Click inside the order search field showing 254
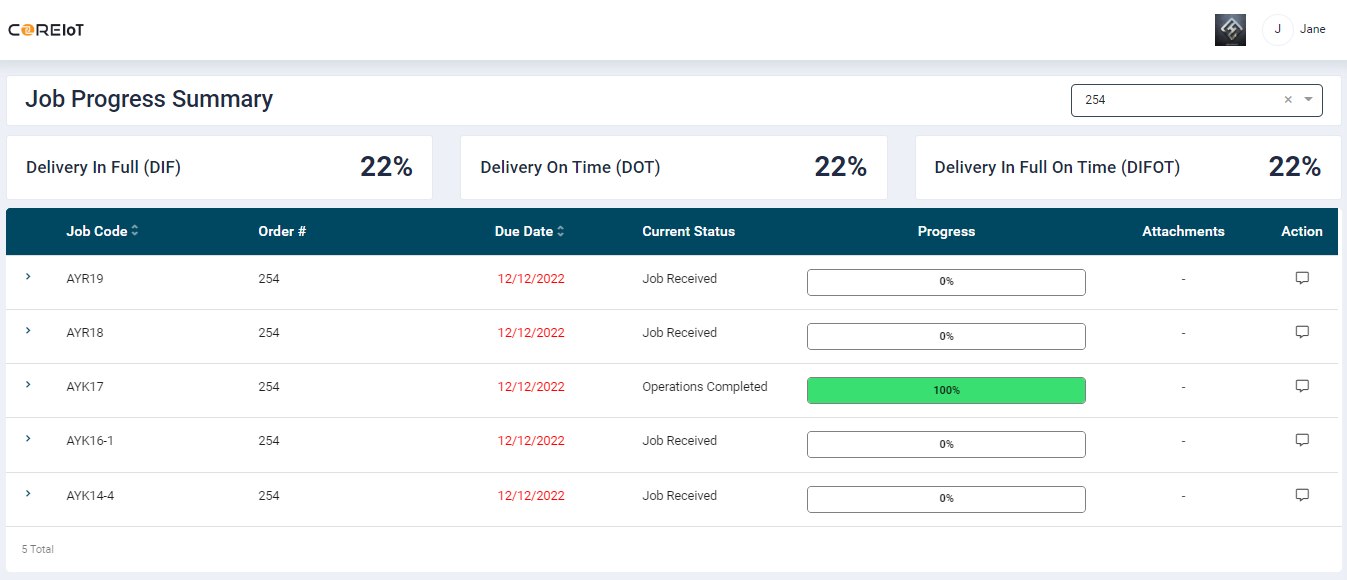This screenshot has height=580, width=1347. click(1170, 100)
